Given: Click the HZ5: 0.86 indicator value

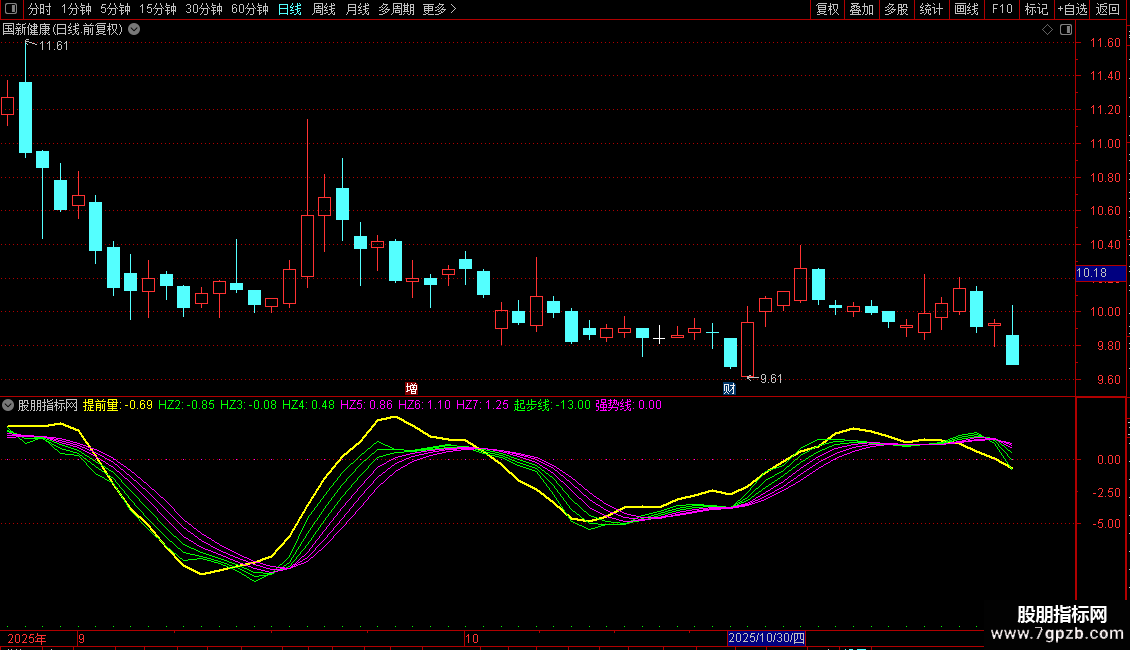Looking at the screenshot, I should tap(366, 405).
